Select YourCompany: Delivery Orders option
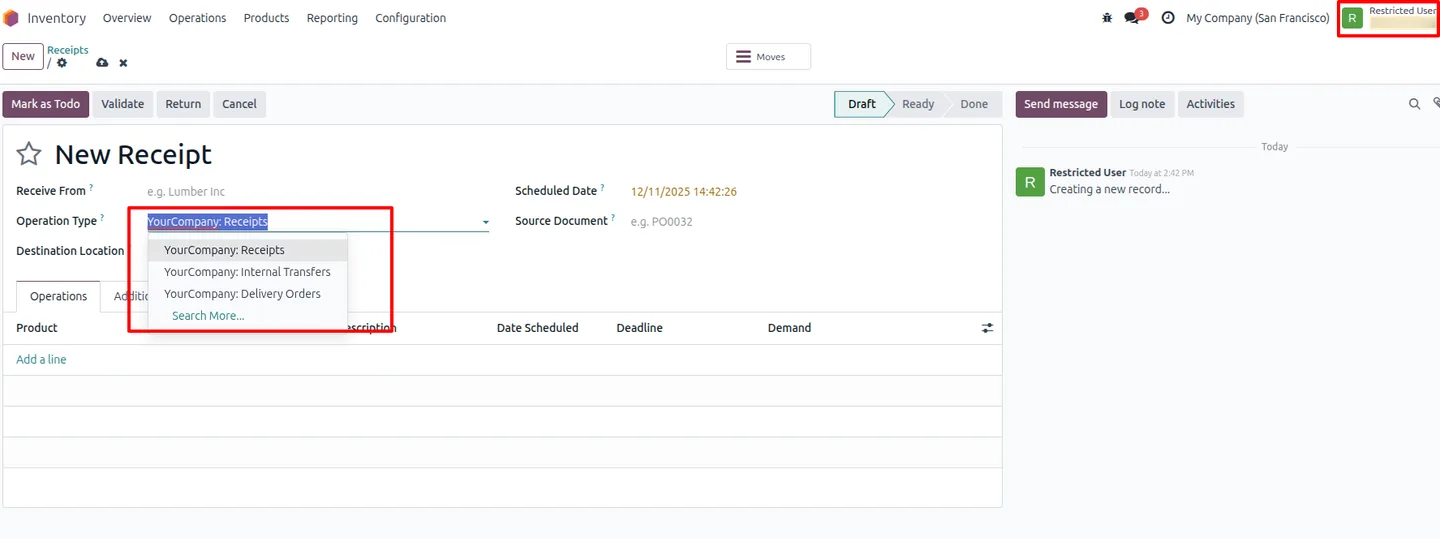1440x539 pixels. point(248,294)
